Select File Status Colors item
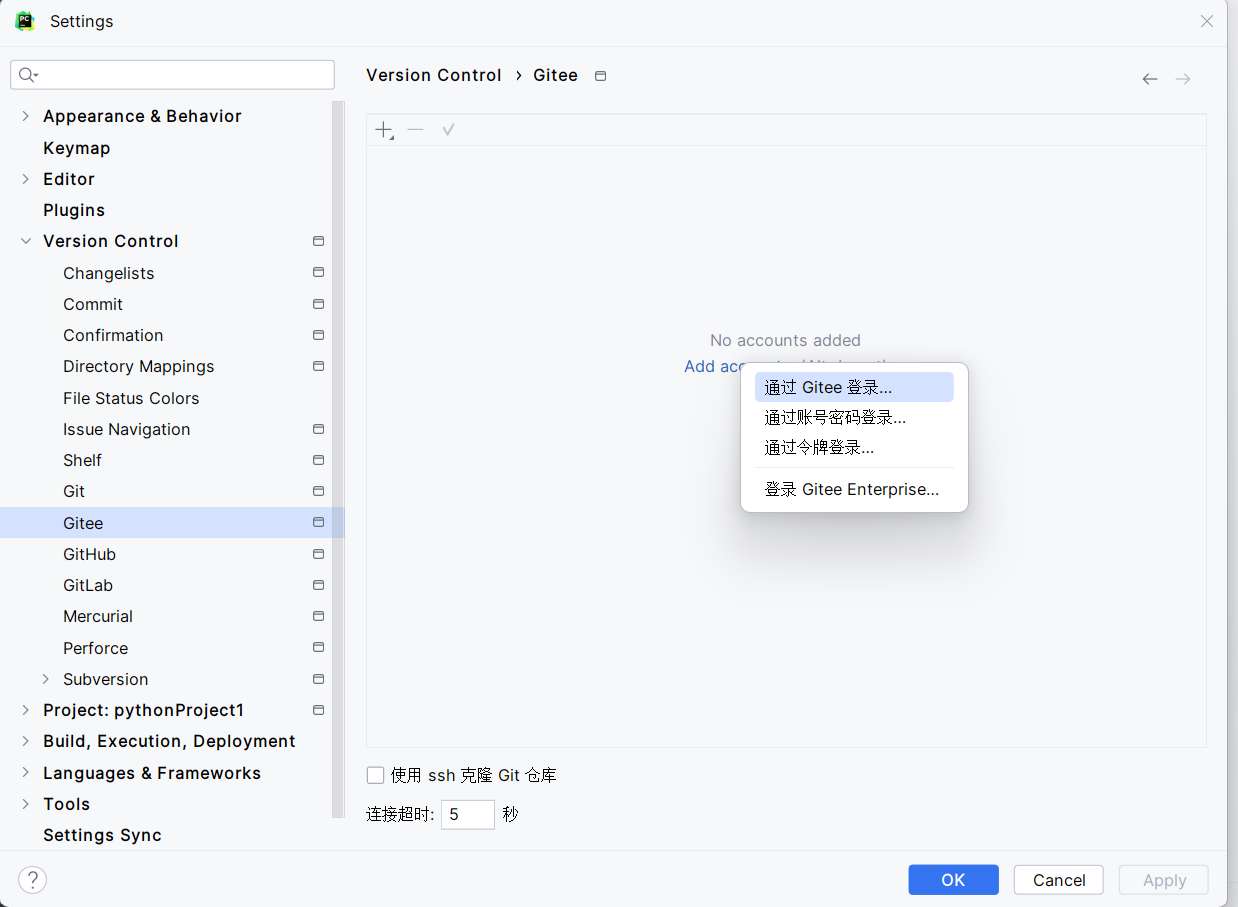The height and width of the screenshot is (907, 1238). [x=131, y=398]
